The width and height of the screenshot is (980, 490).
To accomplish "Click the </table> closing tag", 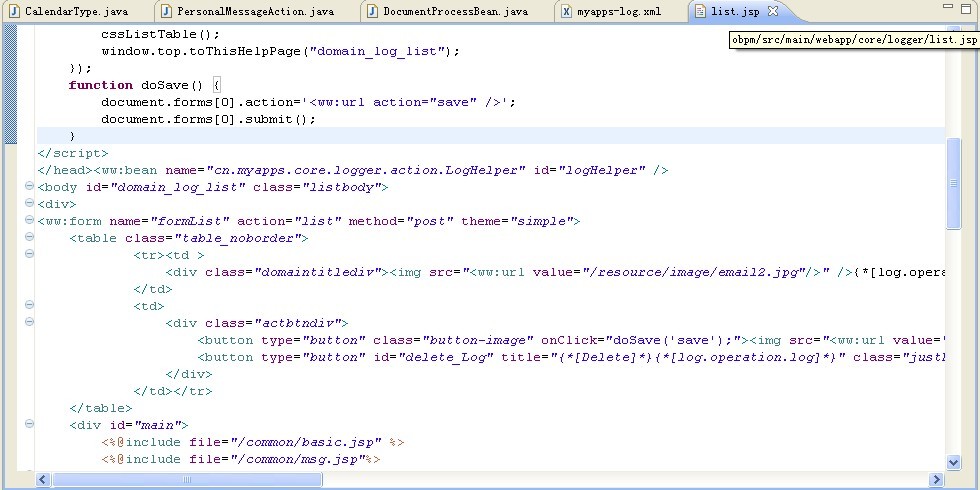I will [101, 408].
